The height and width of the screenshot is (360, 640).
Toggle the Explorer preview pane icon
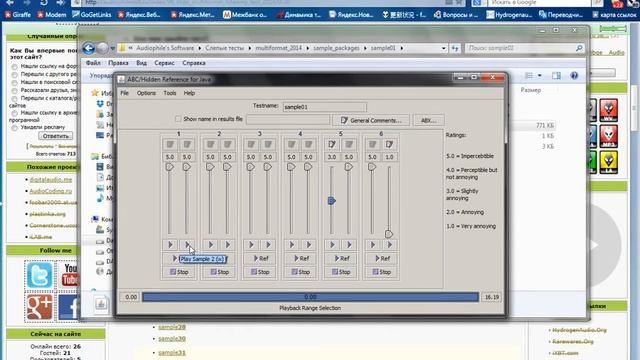[x=556, y=76]
